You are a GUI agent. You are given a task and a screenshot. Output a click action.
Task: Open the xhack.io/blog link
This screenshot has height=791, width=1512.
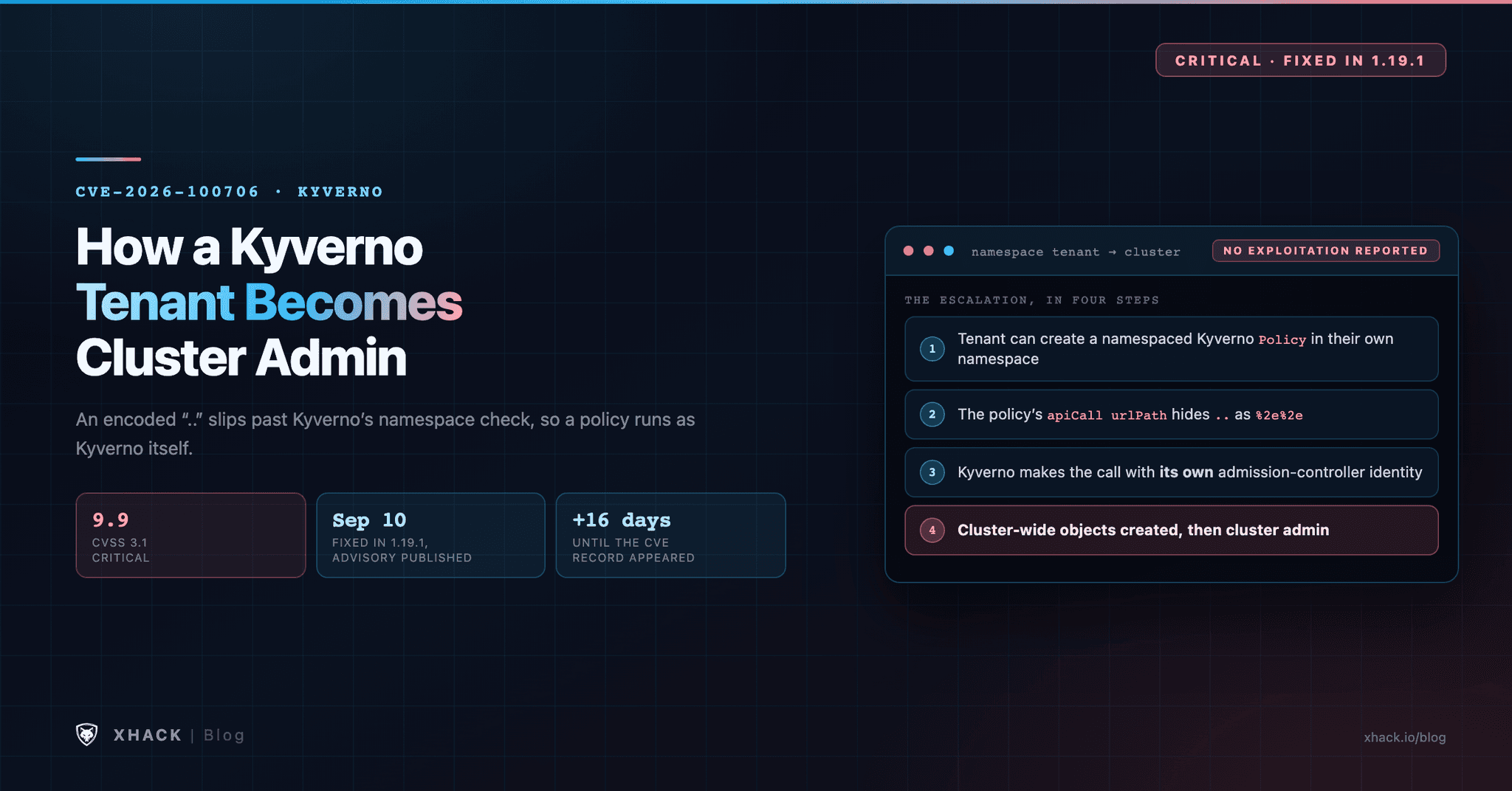pos(1404,737)
